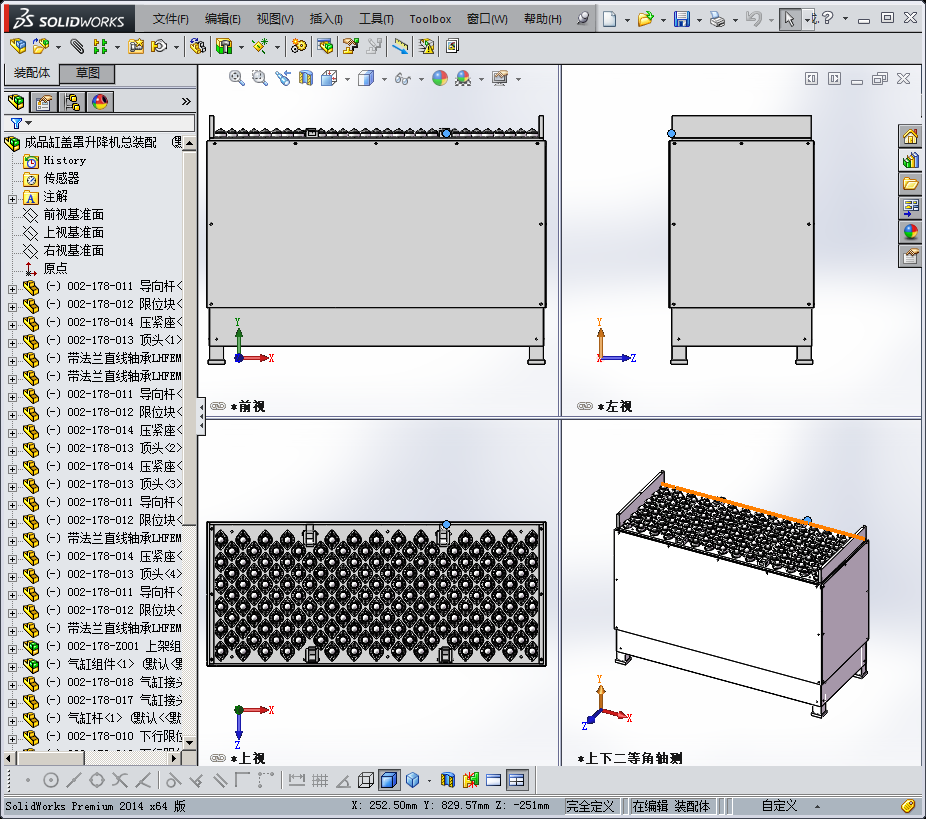Click the Zoom to Fit icon
Screen dimensions: 926x819
237,78
